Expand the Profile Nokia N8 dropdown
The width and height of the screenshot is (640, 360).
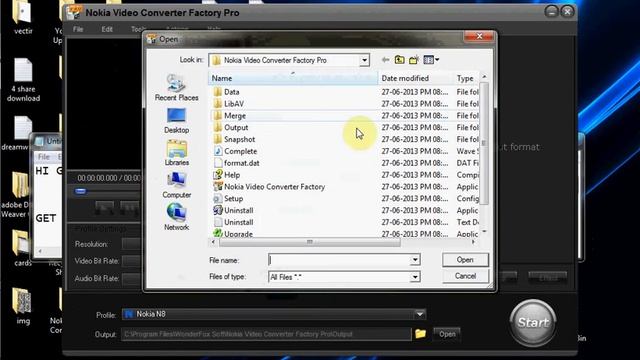[x=420, y=314]
